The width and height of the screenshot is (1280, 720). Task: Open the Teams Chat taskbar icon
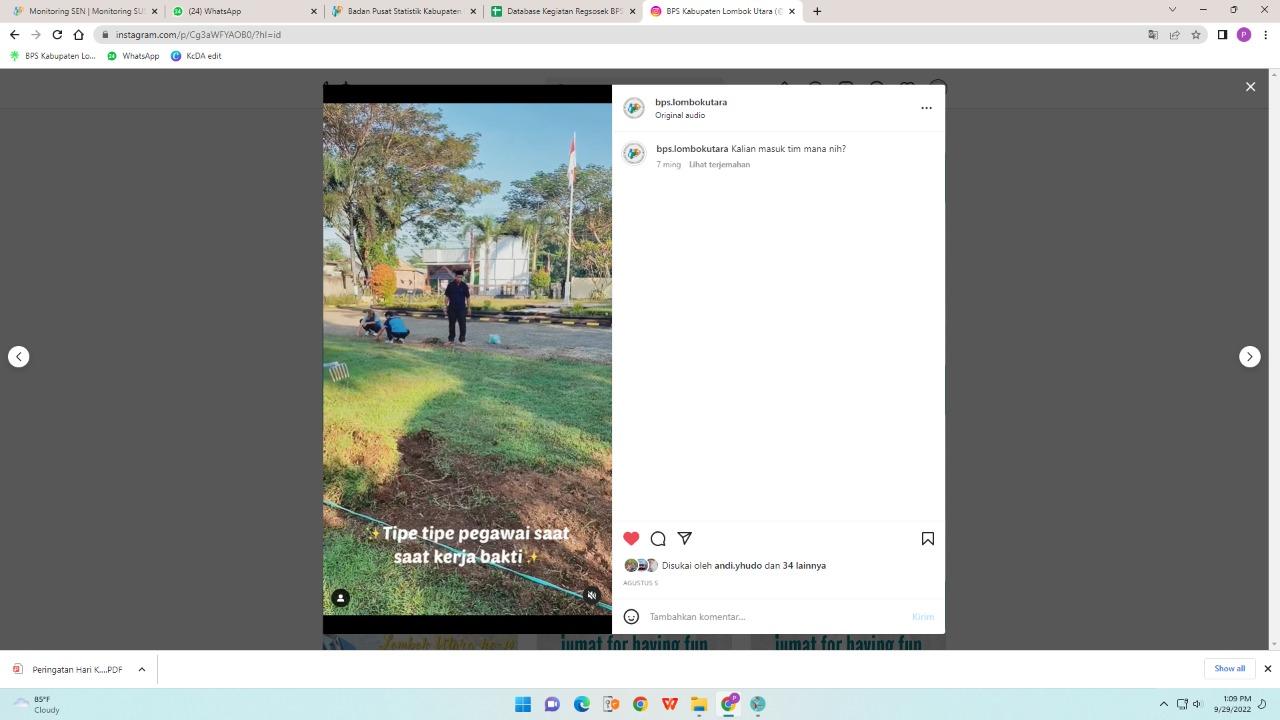552,704
